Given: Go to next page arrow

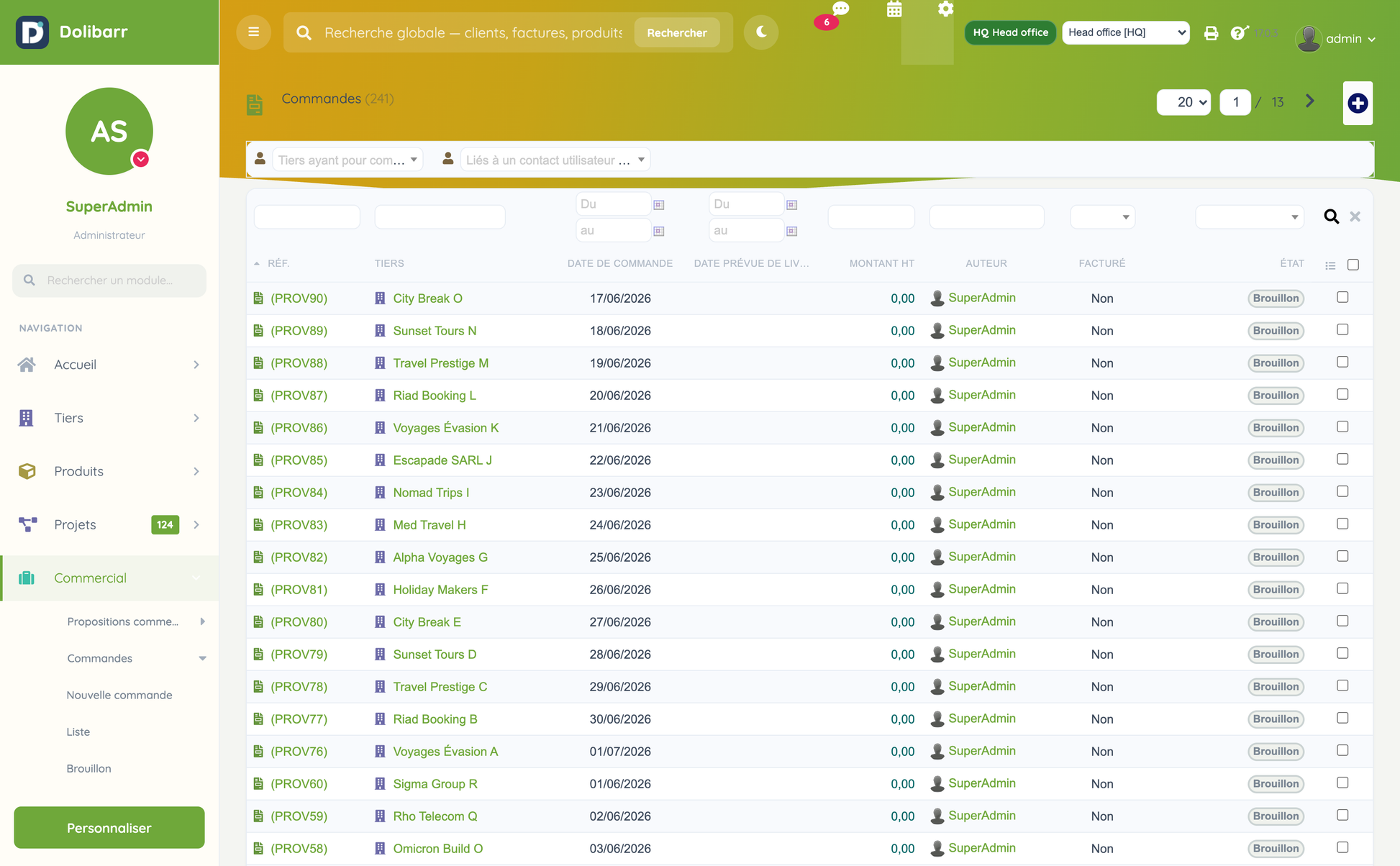Looking at the screenshot, I should tap(1309, 101).
